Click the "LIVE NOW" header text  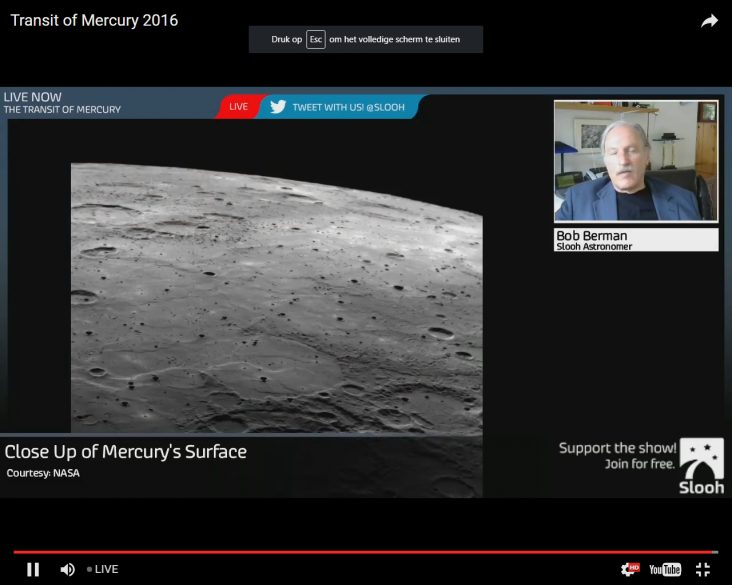[33, 97]
